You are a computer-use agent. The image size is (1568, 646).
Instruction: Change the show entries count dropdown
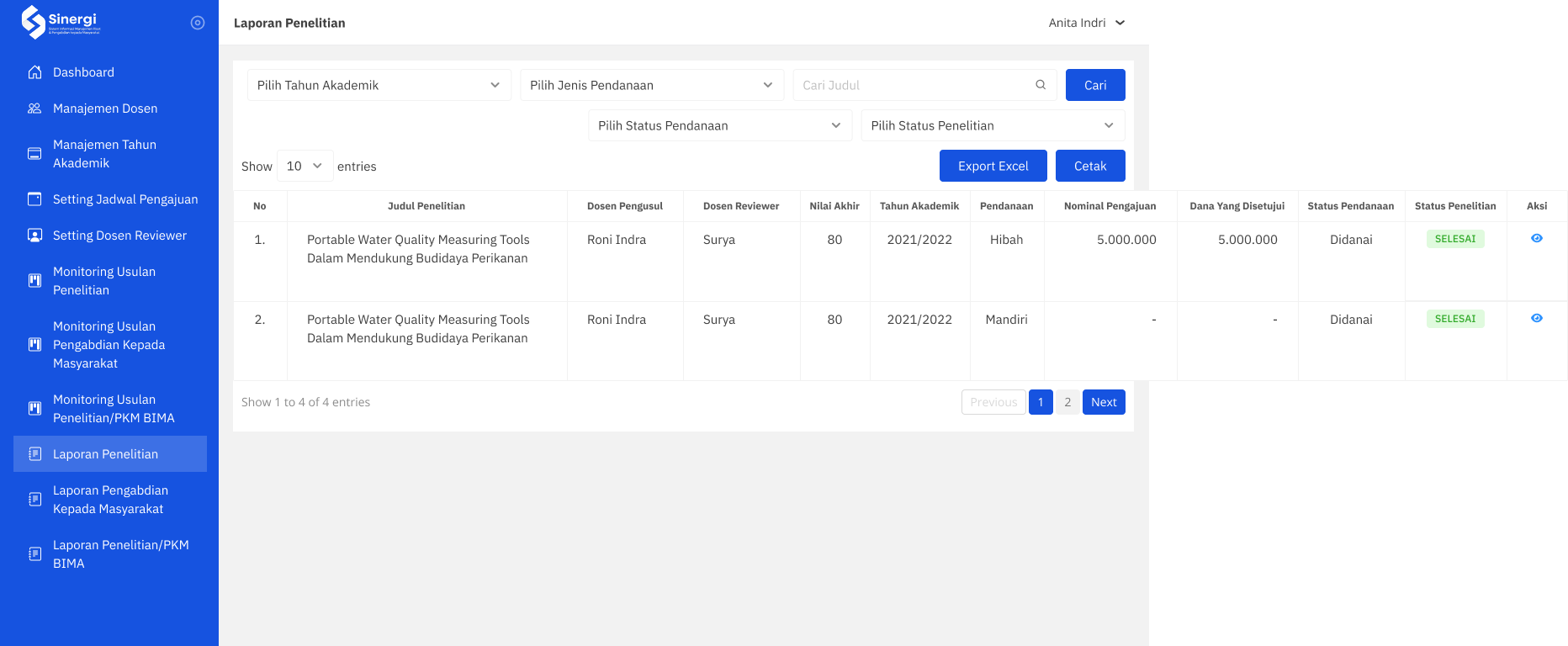(x=305, y=166)
